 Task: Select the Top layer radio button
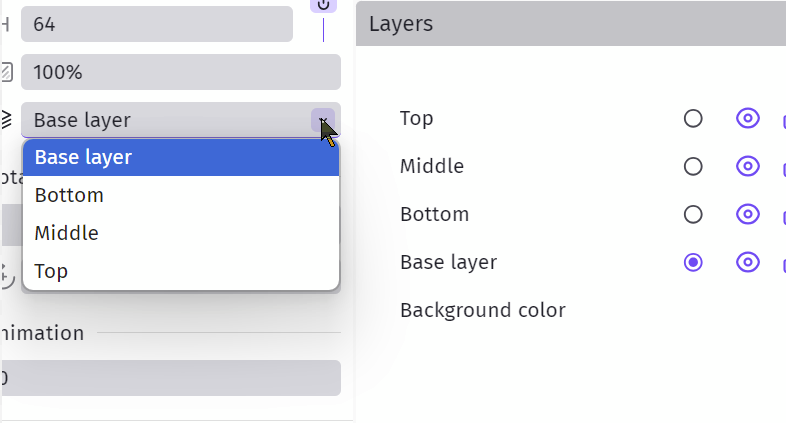693,118
